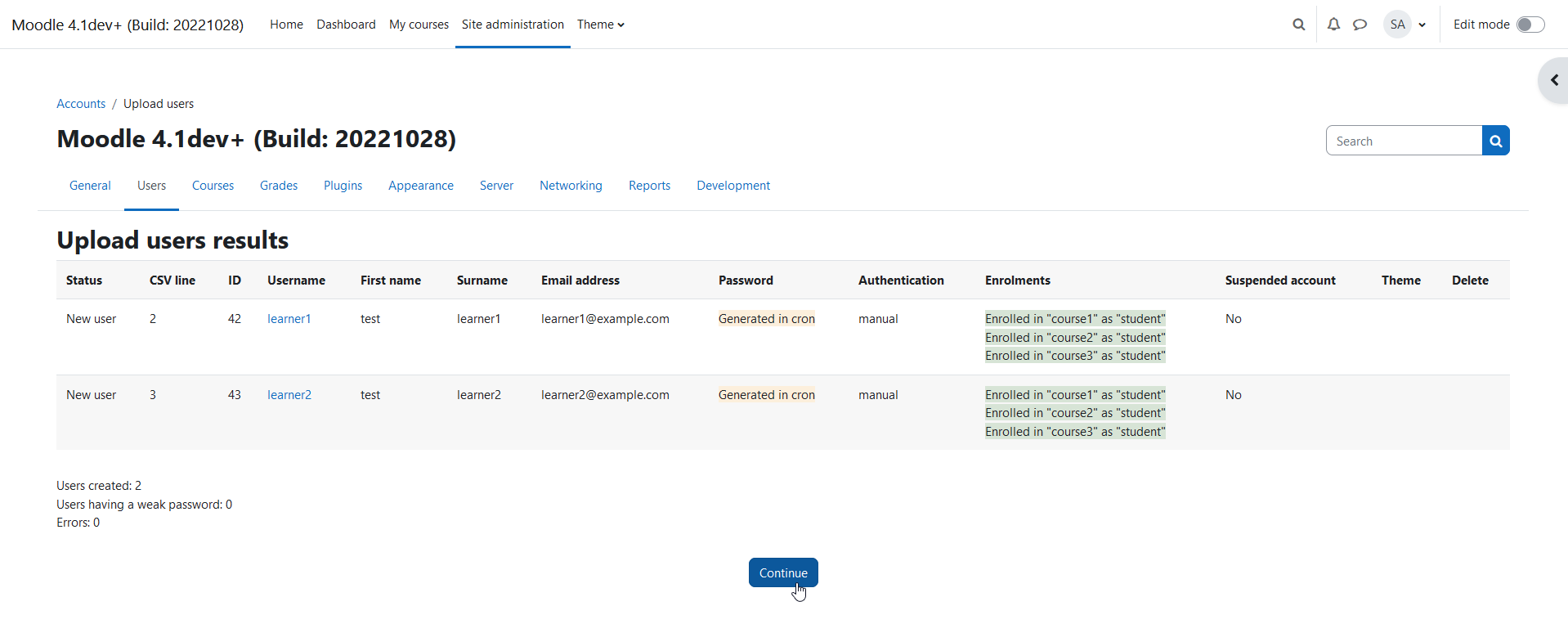
Task: Click learner1@example.com email cell
Action: (x=605, y=319)
